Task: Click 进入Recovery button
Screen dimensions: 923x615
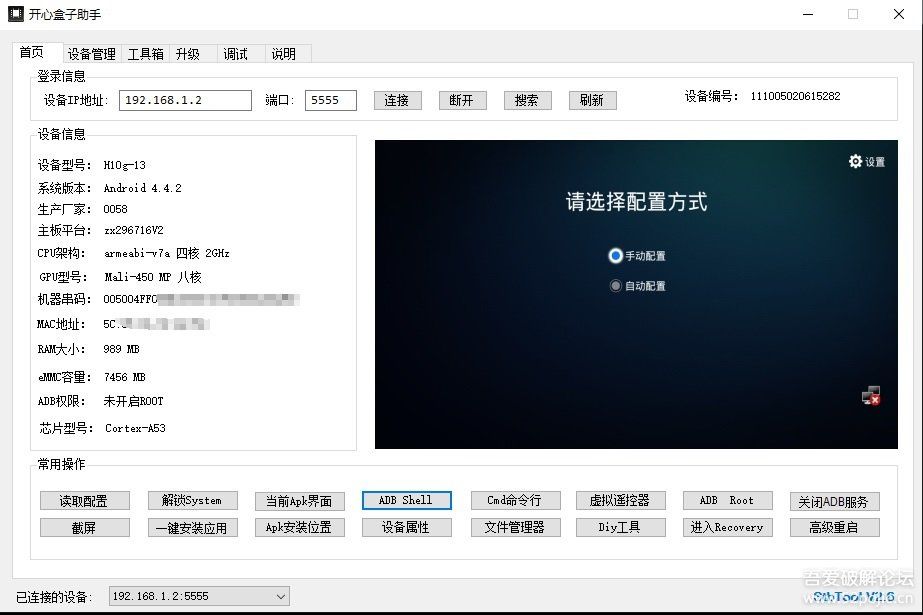Action: [x=726, y=528]
